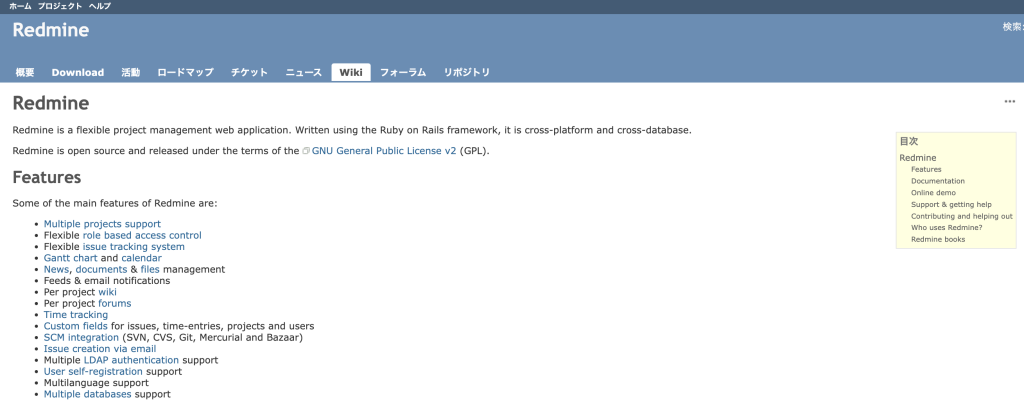Follow the Gantt chart link
Screen dimensions: 1024x408
pyautogui.click(x=71, y=258)
